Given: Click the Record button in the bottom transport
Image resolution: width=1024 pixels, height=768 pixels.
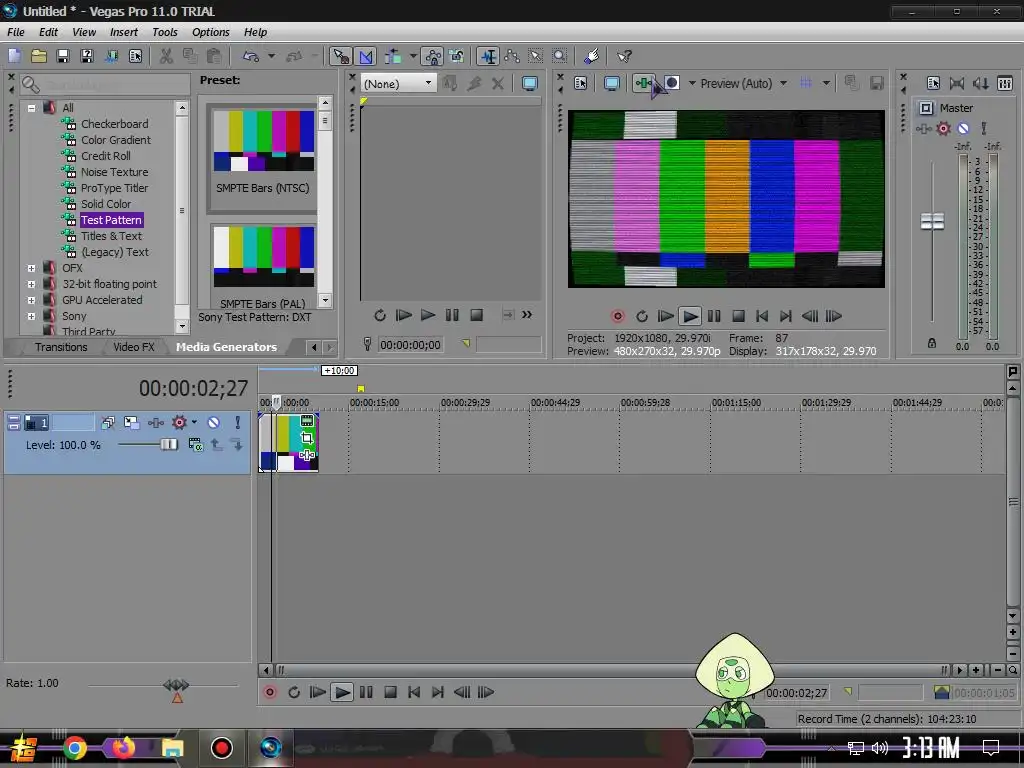Looking at the screenshot, I should click(270, 692).
